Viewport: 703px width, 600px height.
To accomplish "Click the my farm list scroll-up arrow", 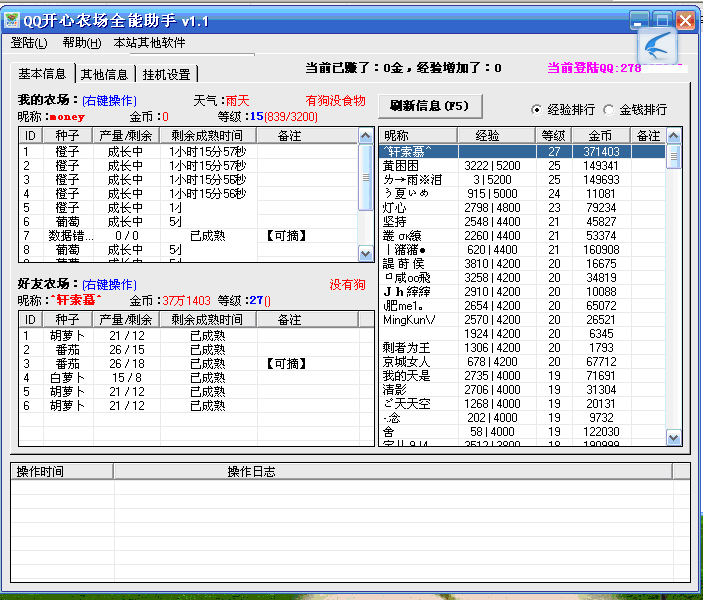I will point(366,136).
